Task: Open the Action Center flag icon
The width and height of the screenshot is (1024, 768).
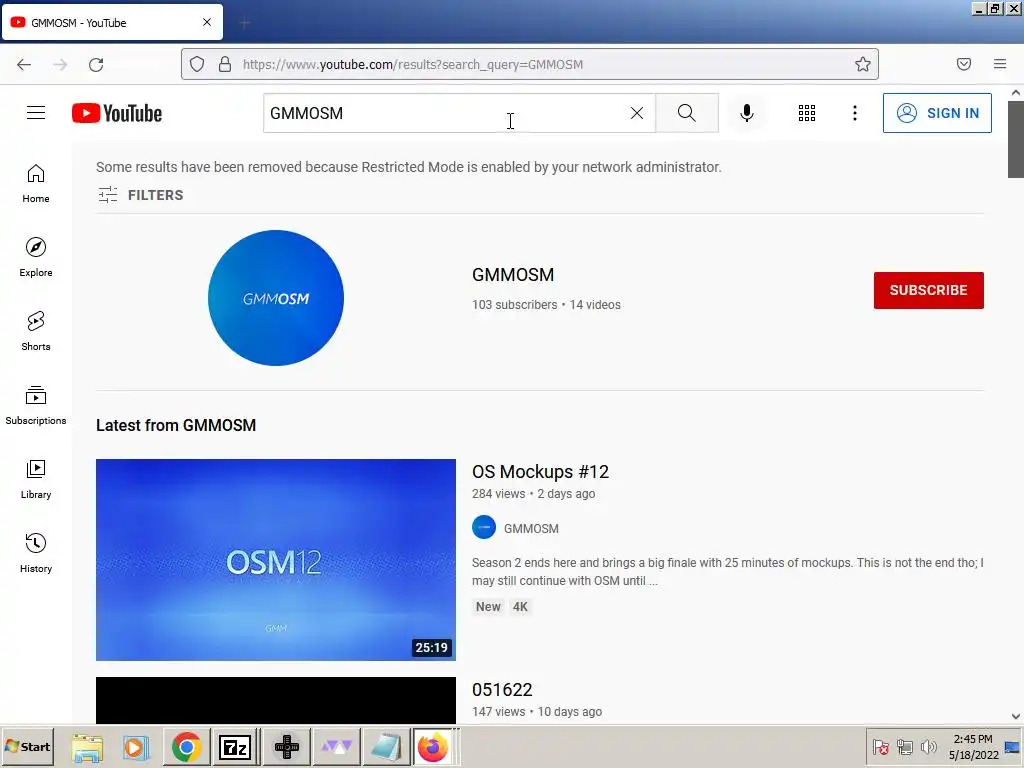Action: [x=880, y=746]
